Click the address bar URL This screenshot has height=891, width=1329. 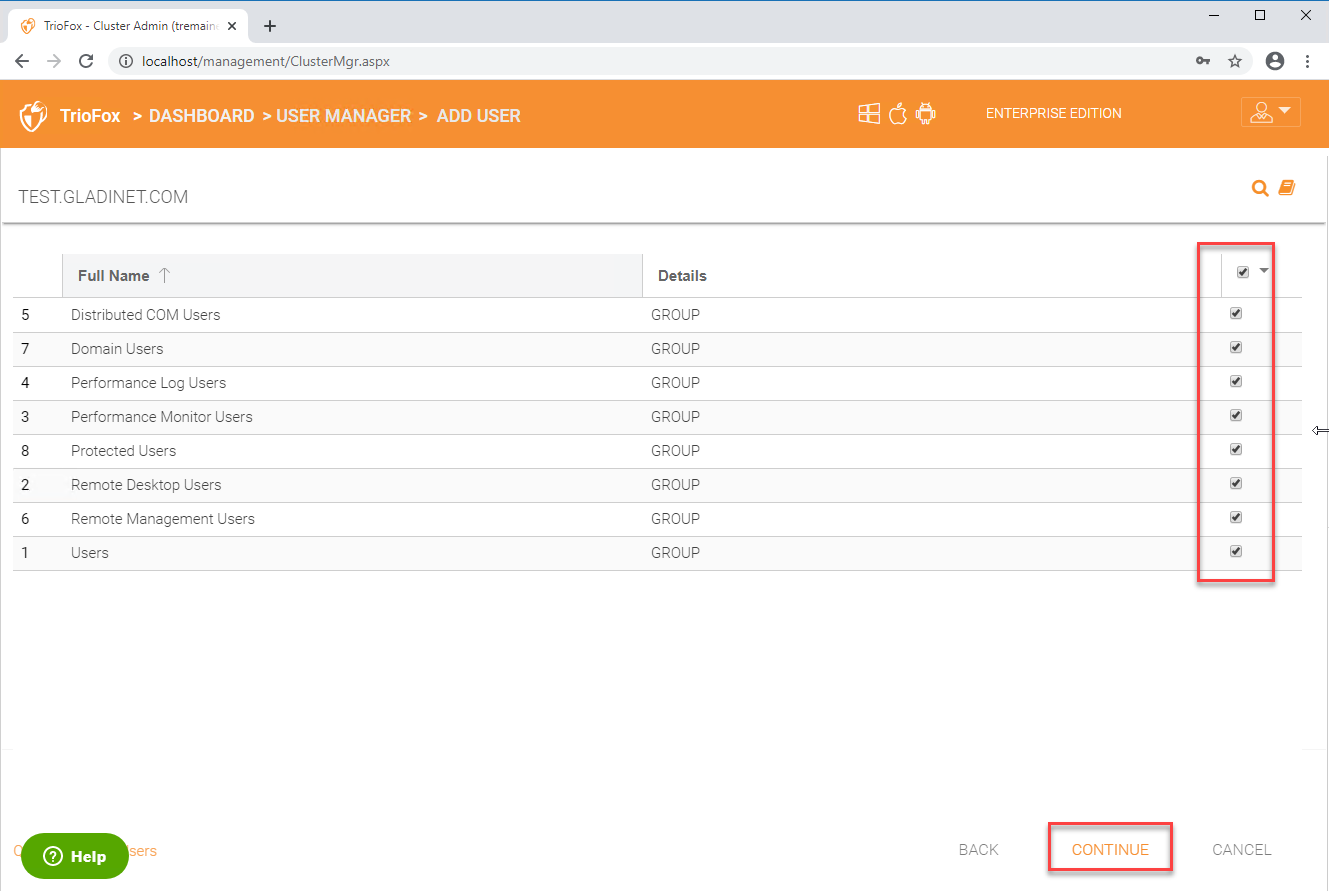(266, 61)
